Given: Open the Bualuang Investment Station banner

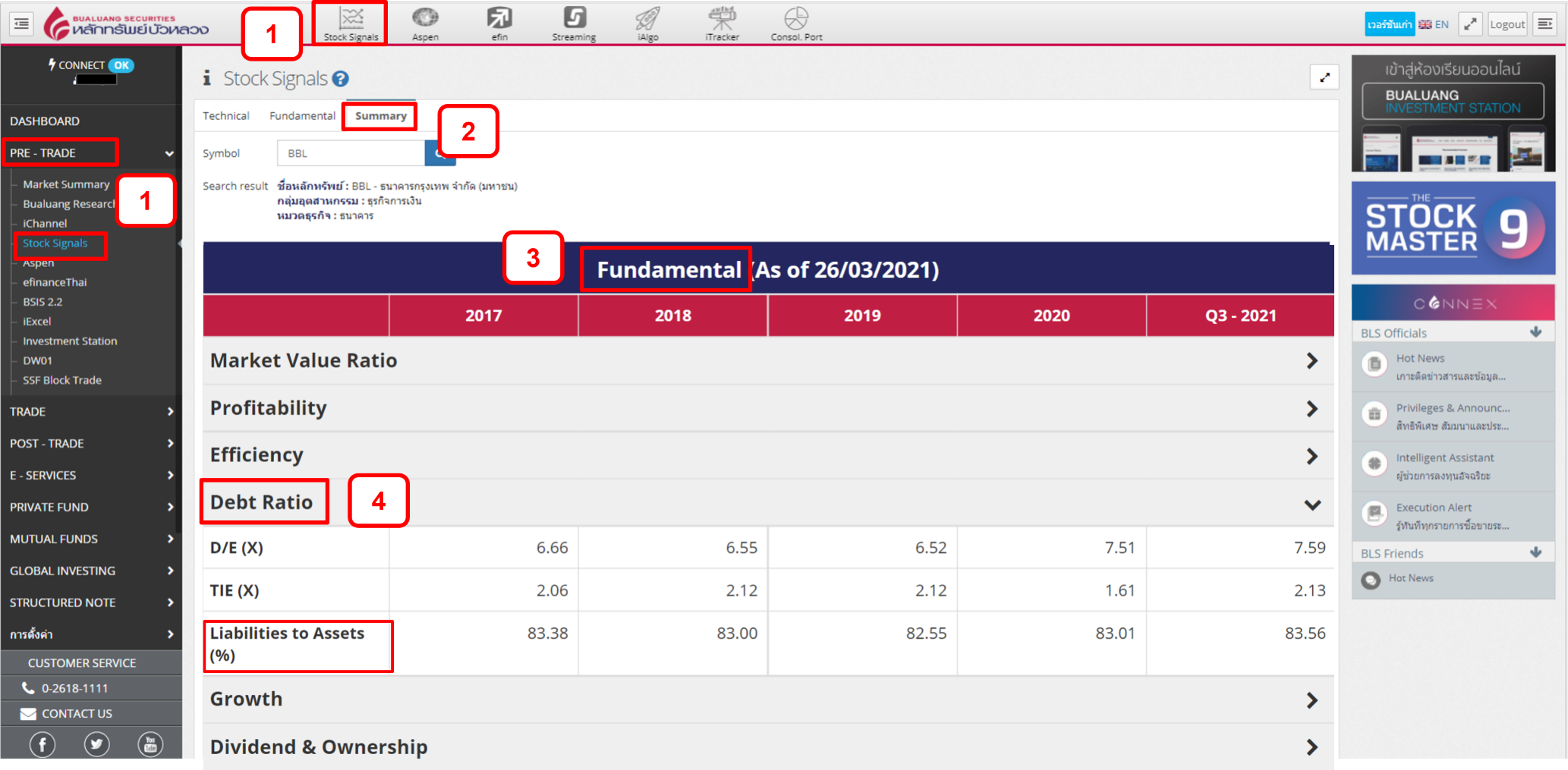Looking at the screenshot, I should coord(1453,114).
